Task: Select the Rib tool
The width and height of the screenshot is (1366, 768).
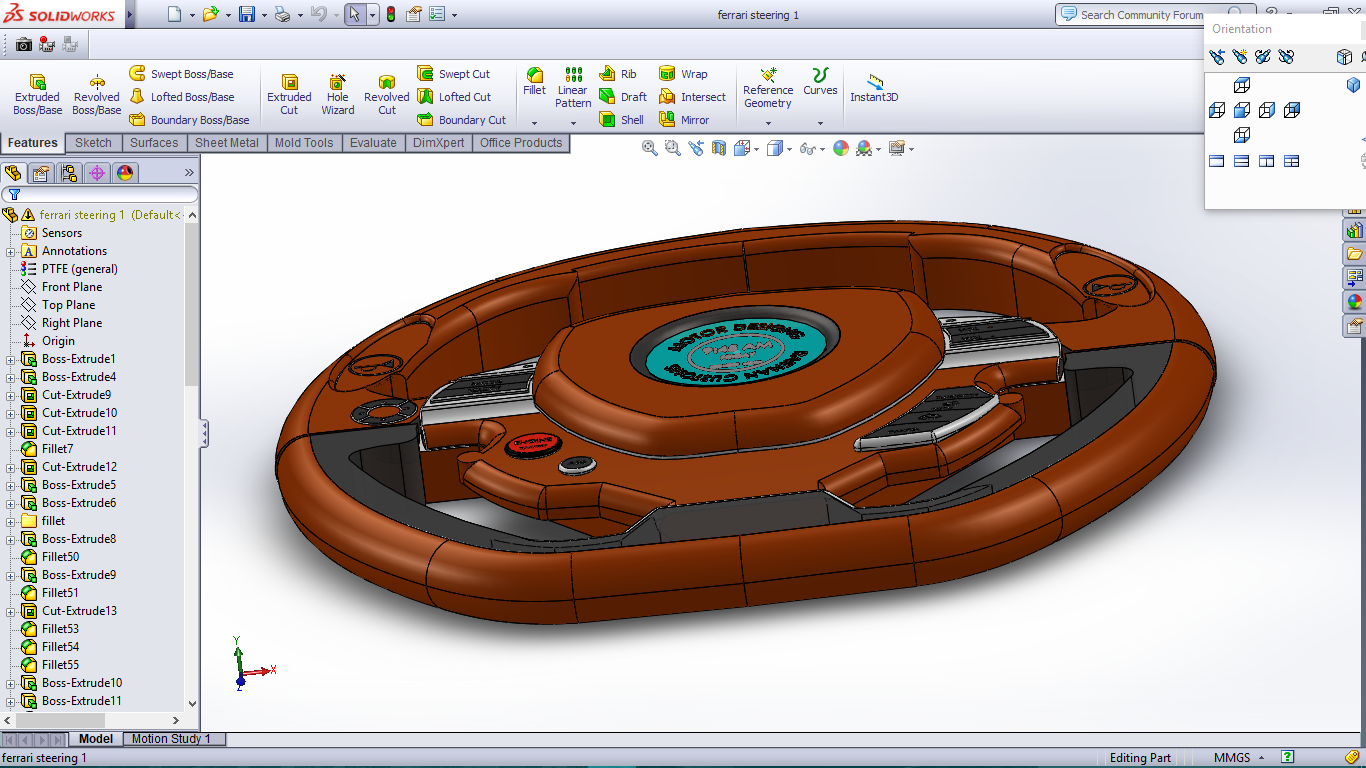Action: coord(618,74)
